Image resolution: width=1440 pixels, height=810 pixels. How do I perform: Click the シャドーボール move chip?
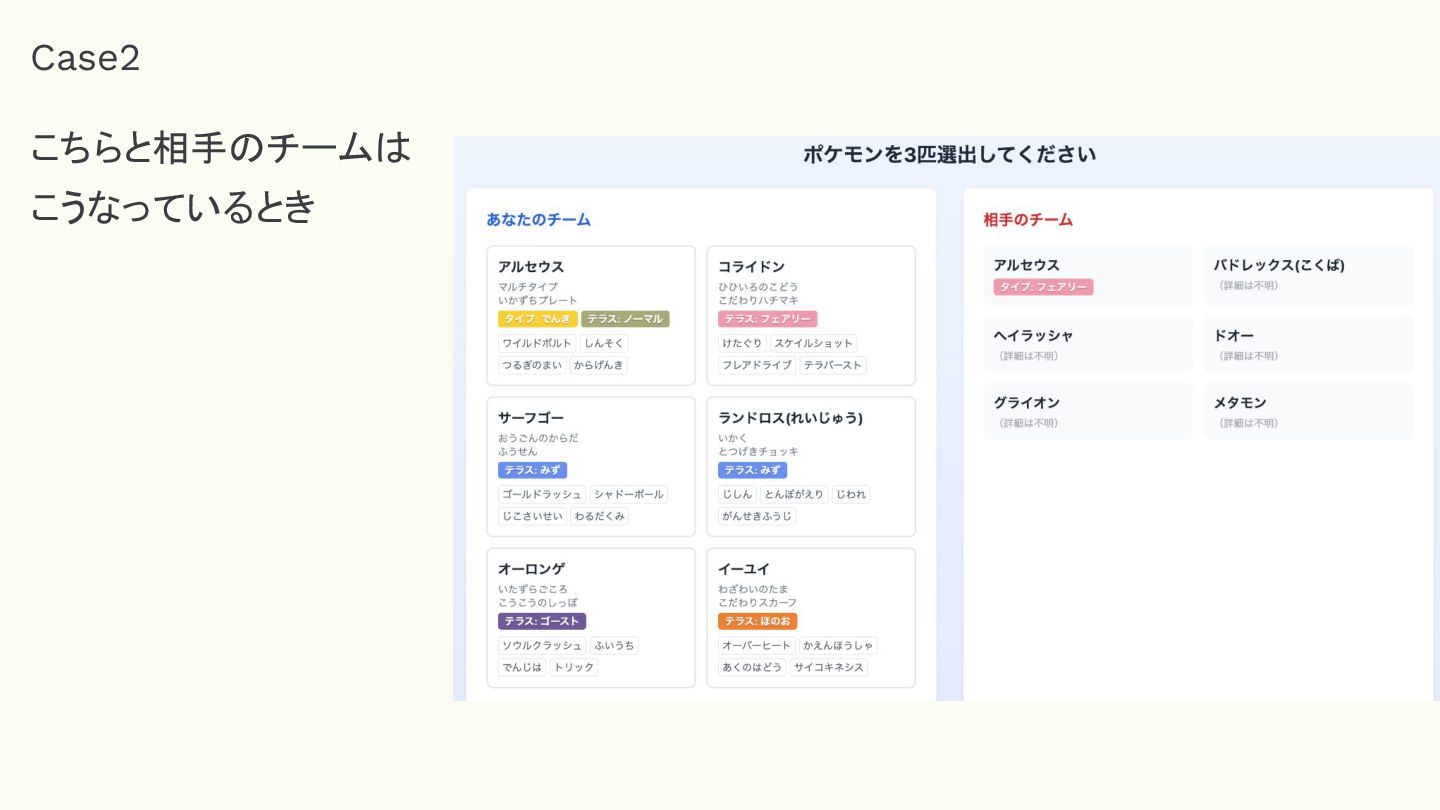click(628, 494)
